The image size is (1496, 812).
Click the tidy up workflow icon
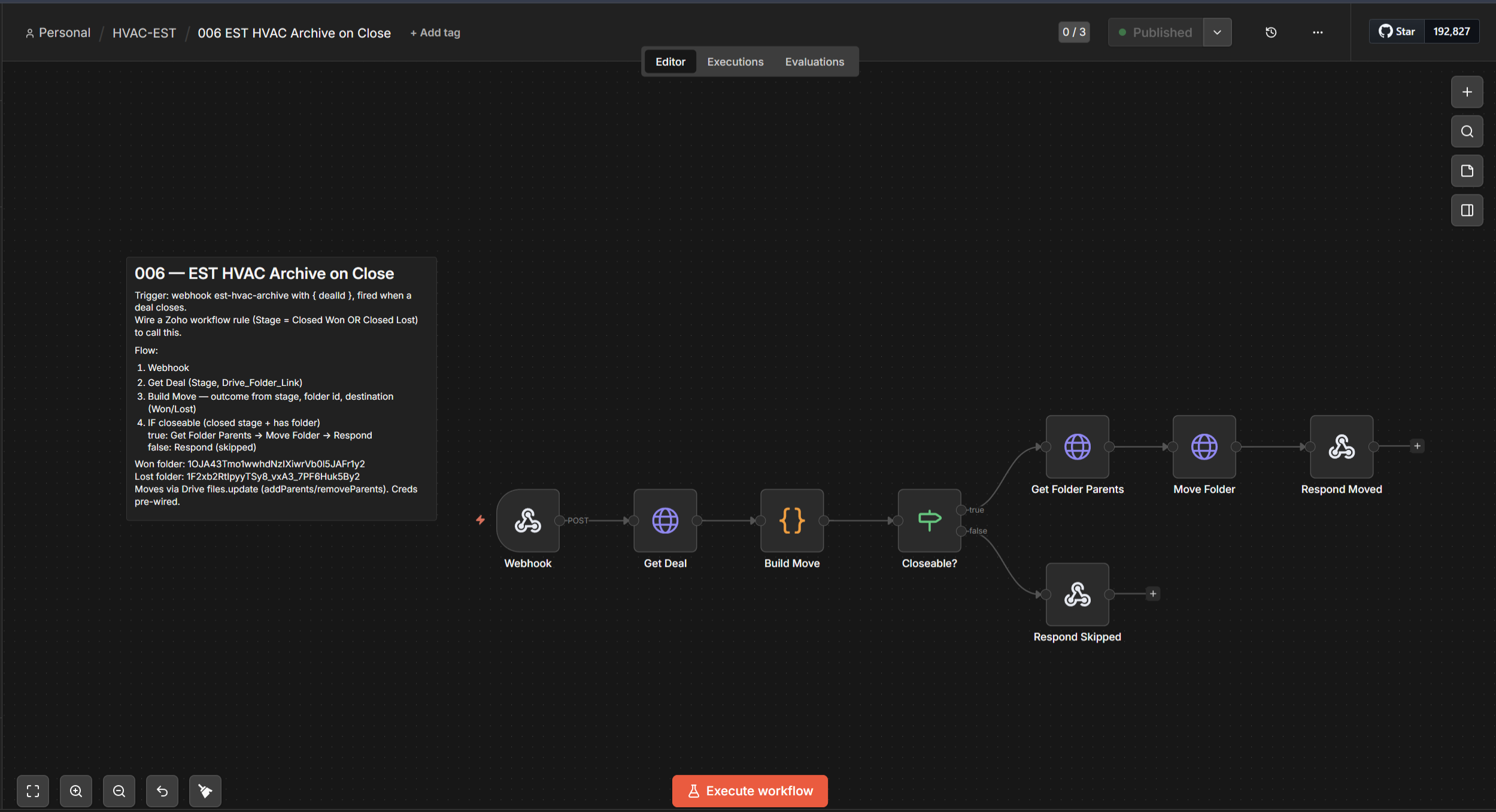(x=205, y=791)
